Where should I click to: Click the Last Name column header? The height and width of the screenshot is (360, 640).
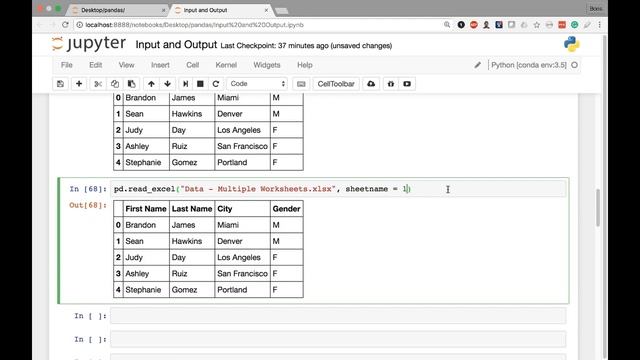click(x=192, y=209)
